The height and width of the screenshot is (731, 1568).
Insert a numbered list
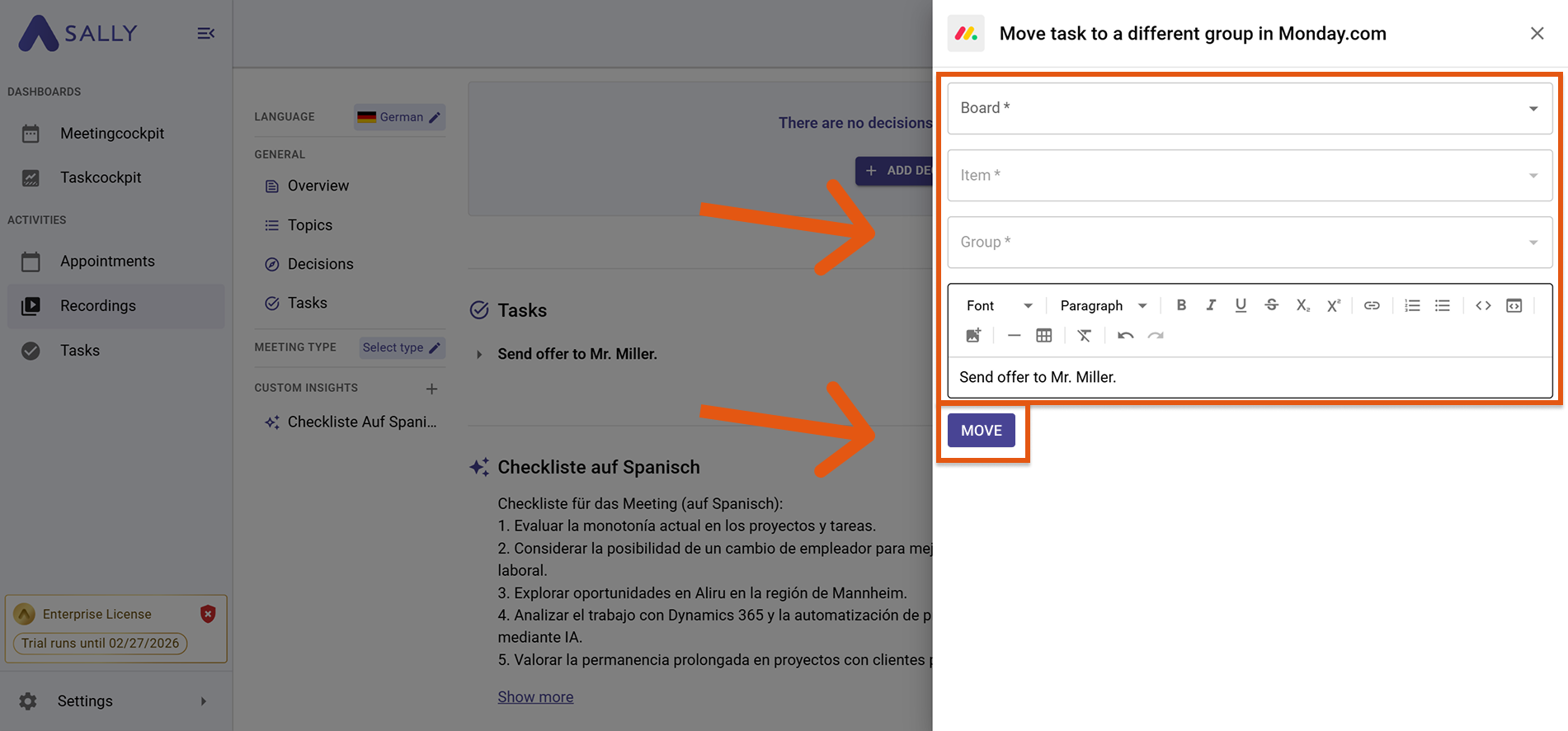1412,305
